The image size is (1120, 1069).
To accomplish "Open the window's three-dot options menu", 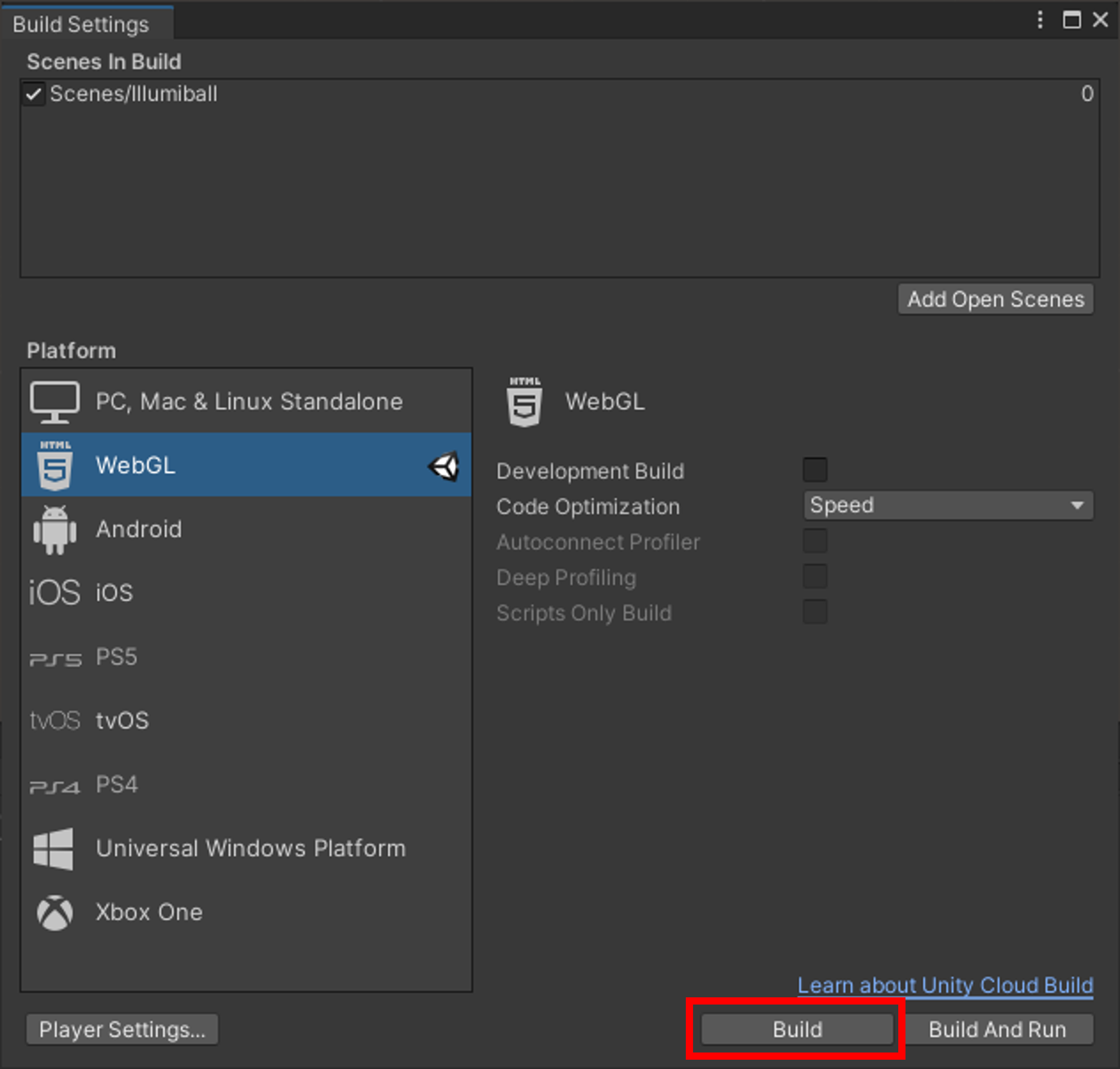I will pos(1040,20).
